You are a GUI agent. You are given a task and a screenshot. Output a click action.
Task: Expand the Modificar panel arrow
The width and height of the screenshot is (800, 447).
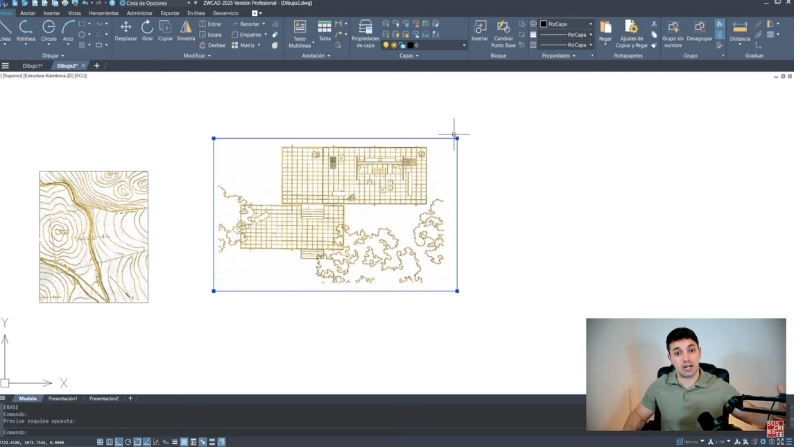click(x=209, y=56)
